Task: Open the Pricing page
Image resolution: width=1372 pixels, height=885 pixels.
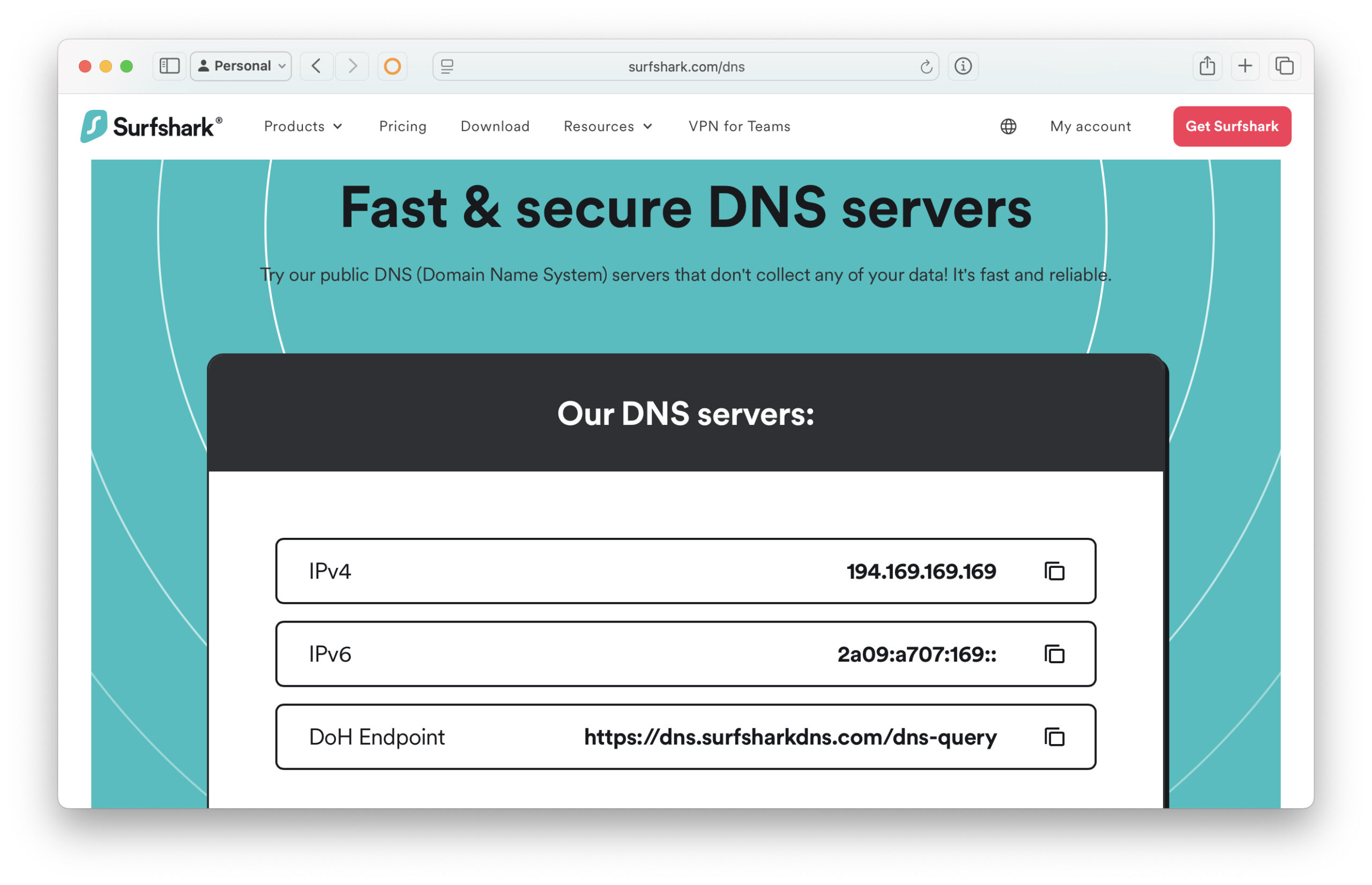Action: click(x=402, y=126)
